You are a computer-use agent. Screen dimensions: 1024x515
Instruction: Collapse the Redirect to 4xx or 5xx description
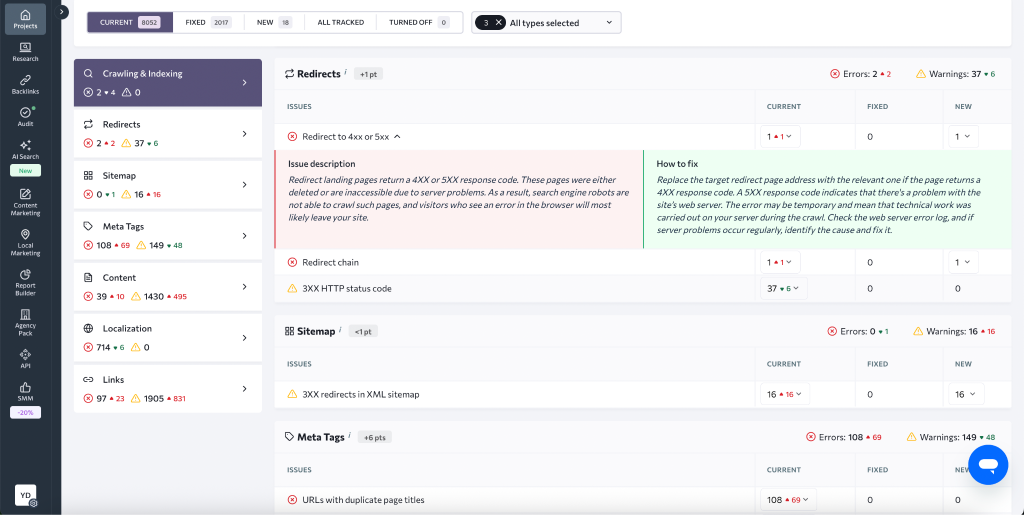pyautogui.click(x=397, y=136)
